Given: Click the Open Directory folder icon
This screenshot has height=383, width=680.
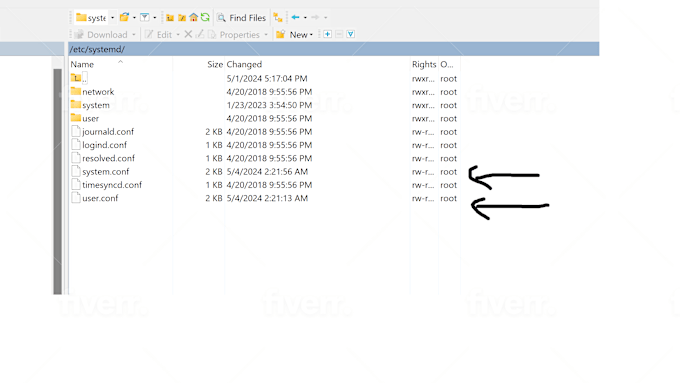Looking at the screenshot, I should [x=124, y=17].
